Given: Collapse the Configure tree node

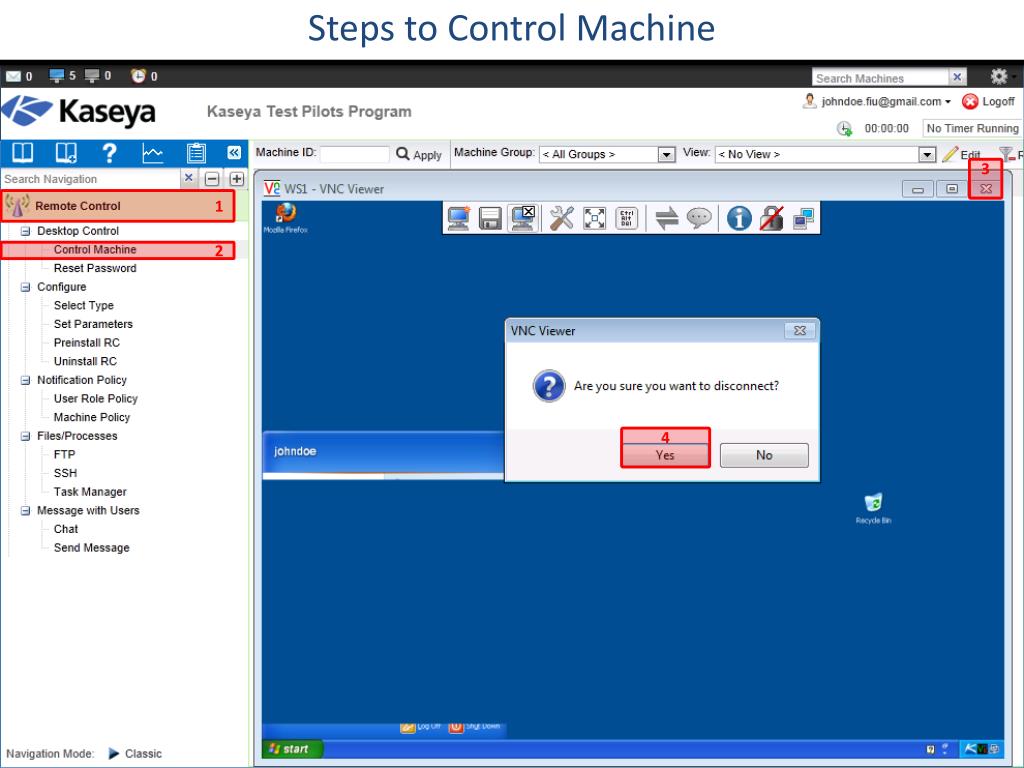Looking at the screenshot, I should (x=25, y=287).
